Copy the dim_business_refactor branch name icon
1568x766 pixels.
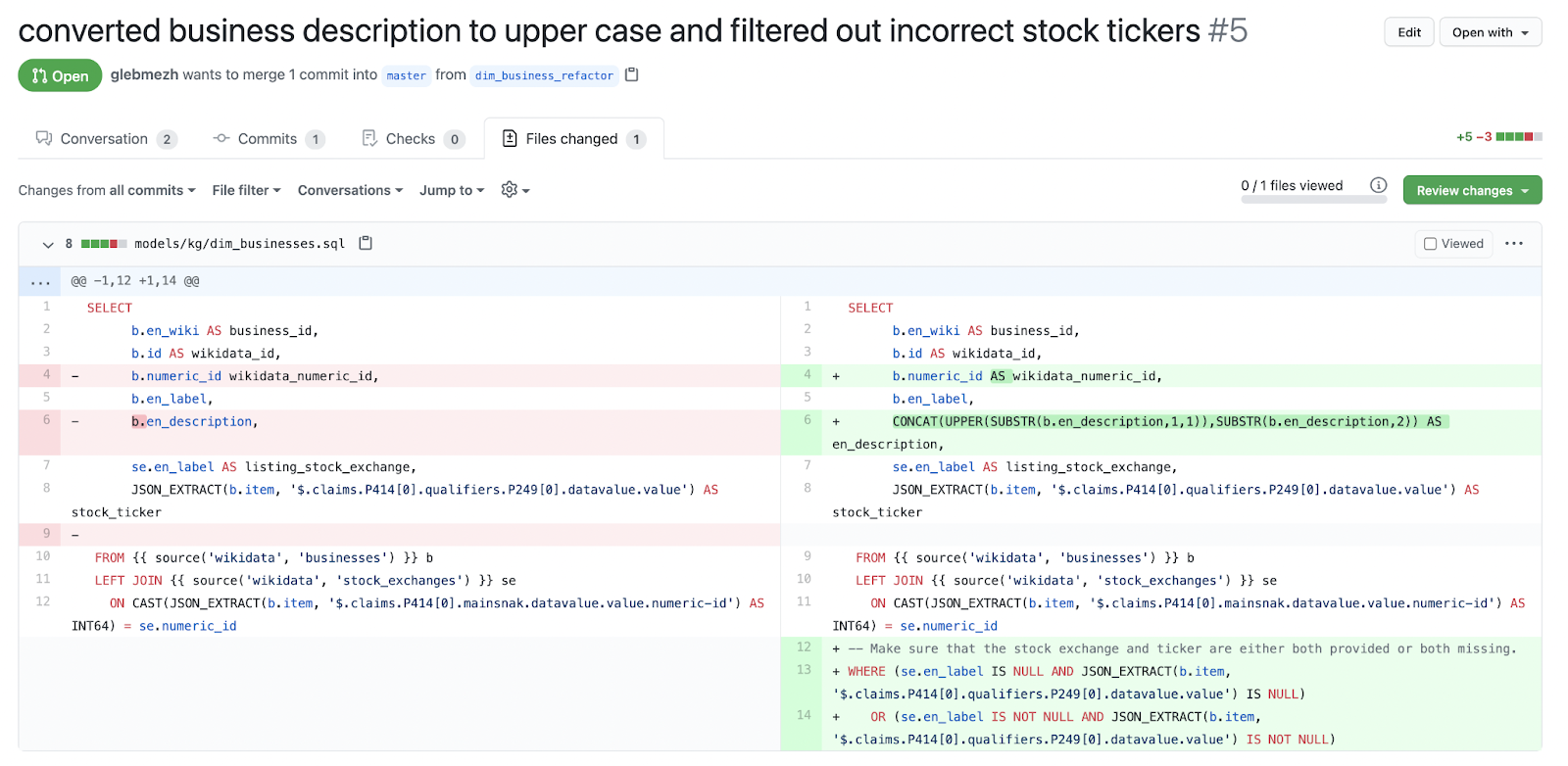(x=632, y=74)
